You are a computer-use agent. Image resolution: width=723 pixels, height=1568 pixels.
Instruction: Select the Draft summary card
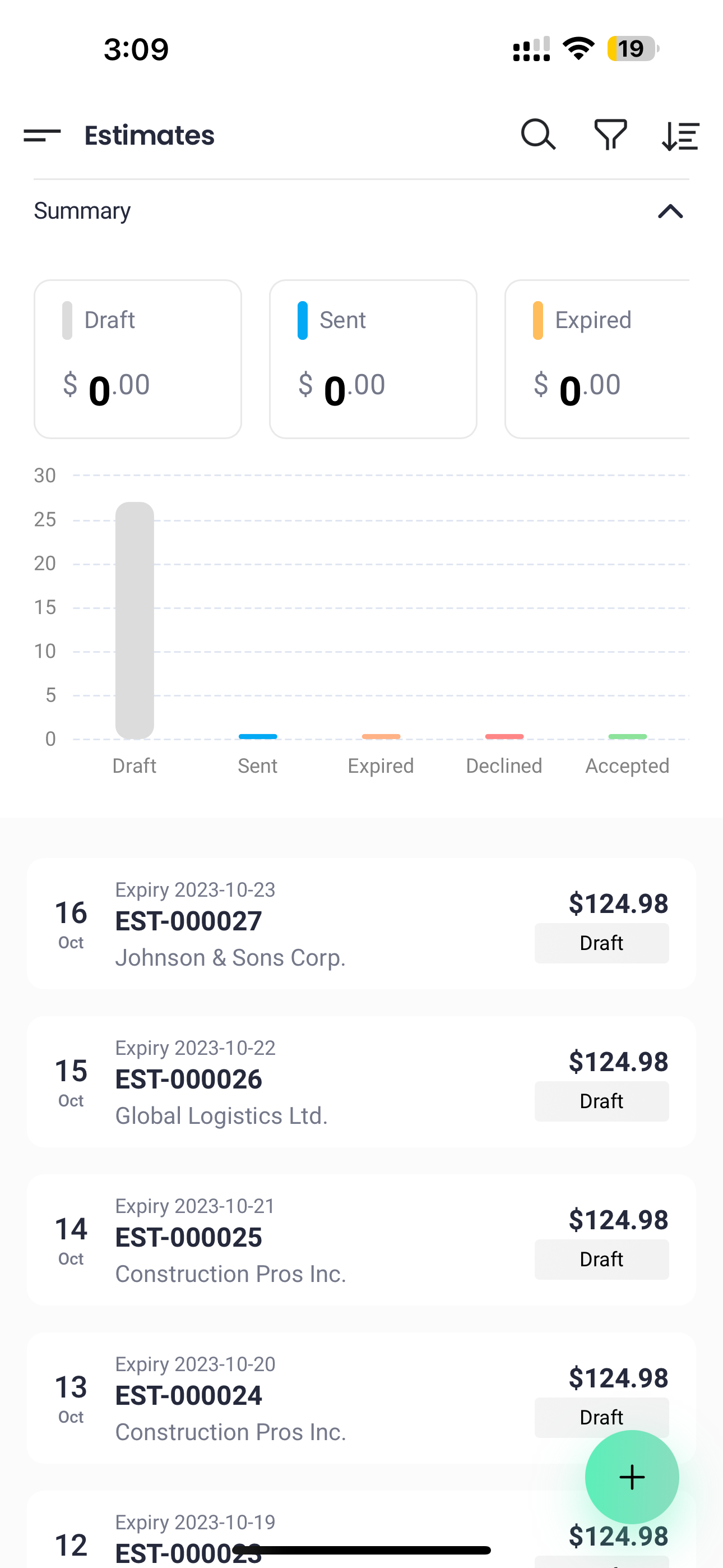pos(137,359)
